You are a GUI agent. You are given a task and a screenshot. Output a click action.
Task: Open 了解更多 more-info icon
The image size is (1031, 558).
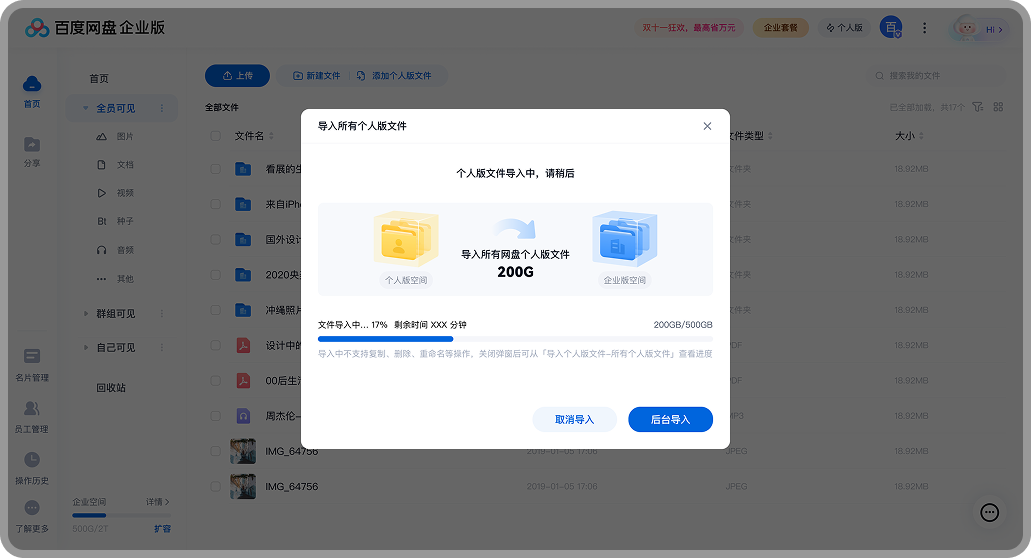click(x=32, y=507)
